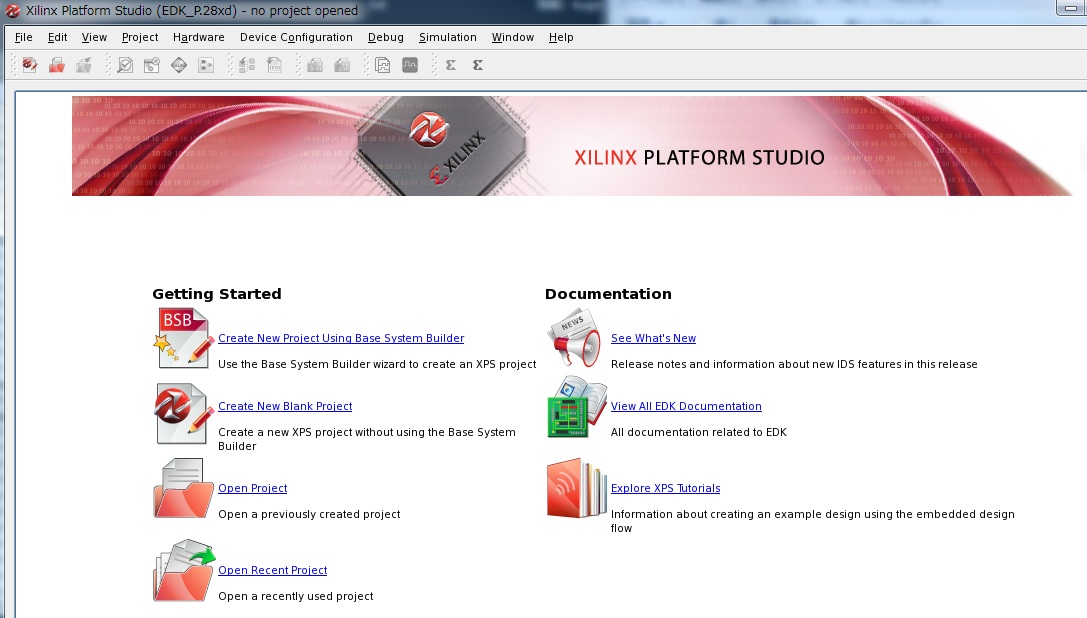The width and height of the screenshot is (1087, 618).
Task: Open the See What's New link
Action: [x=653, y=338]
